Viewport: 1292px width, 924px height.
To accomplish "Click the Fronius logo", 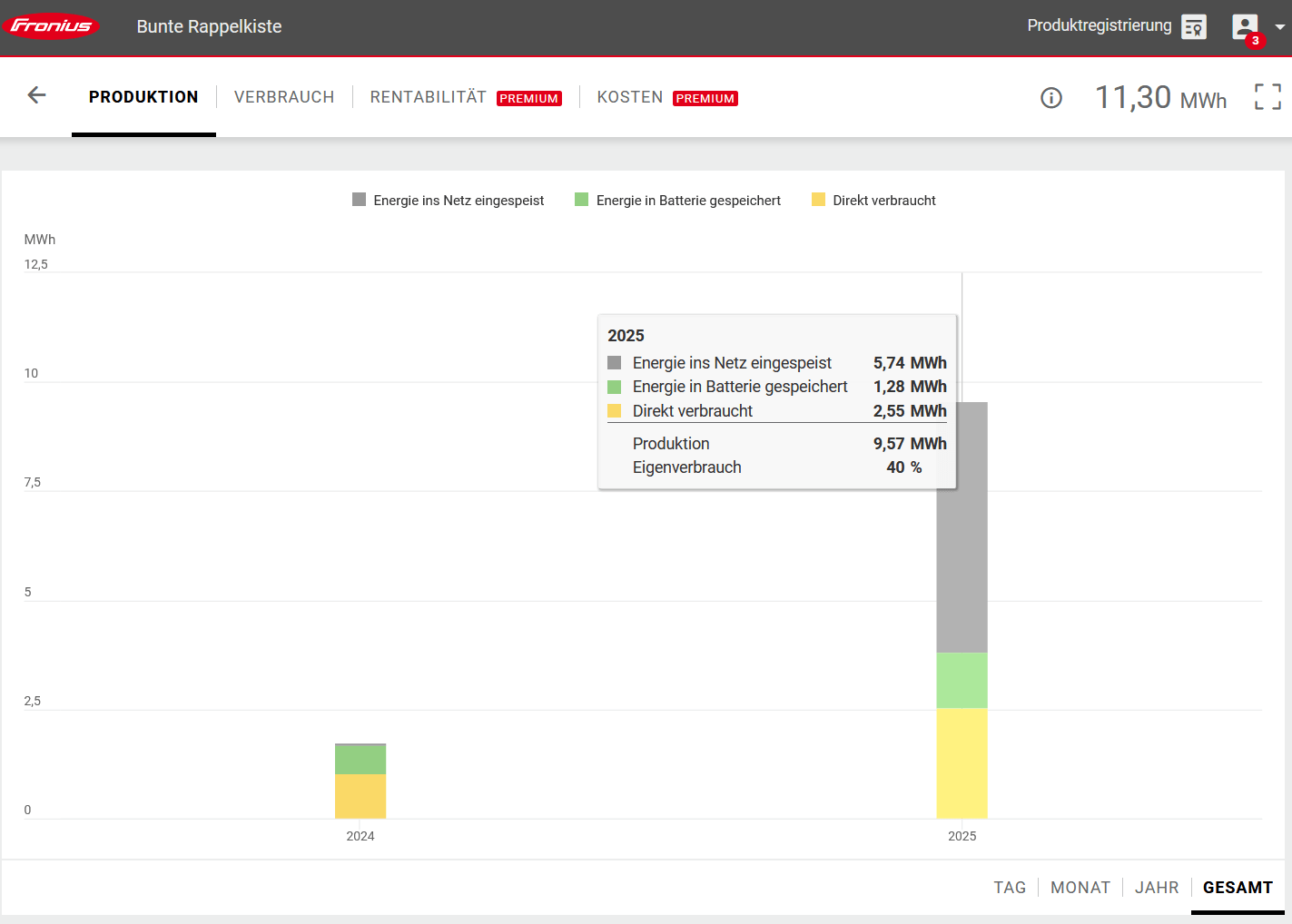I will click(x=51, y=26).
